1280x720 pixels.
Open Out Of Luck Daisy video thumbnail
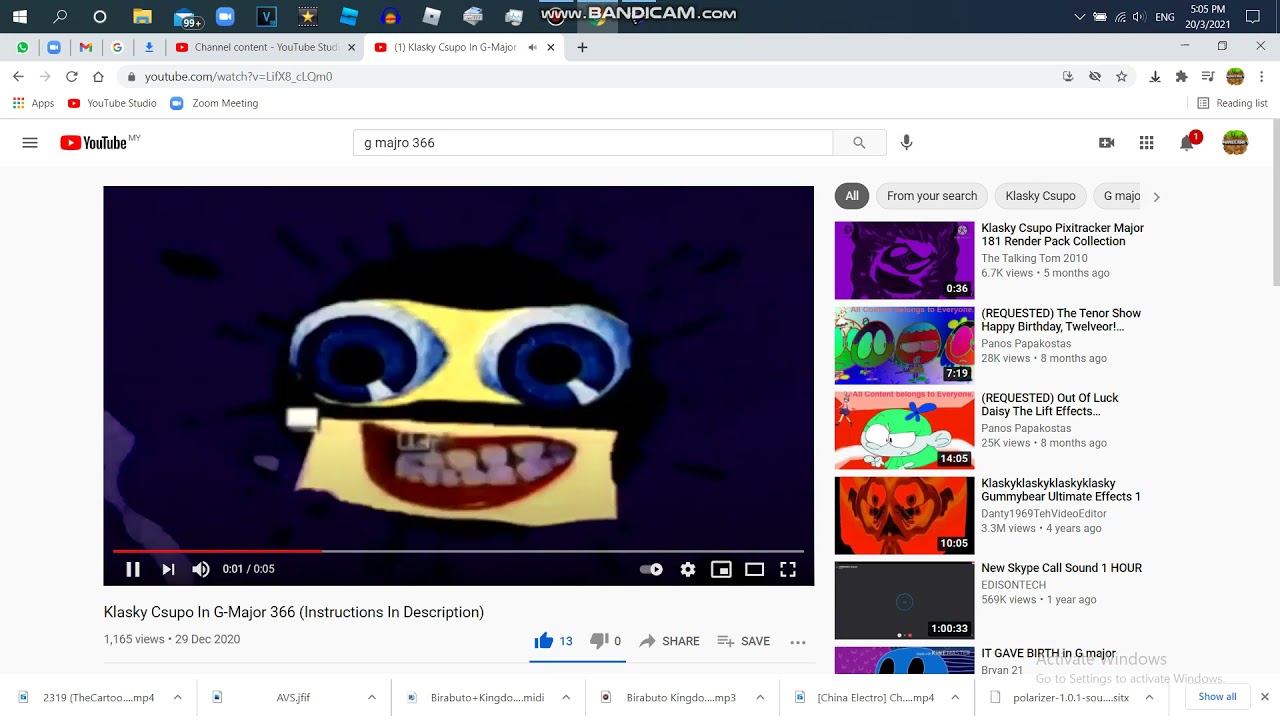pos(904,430)
